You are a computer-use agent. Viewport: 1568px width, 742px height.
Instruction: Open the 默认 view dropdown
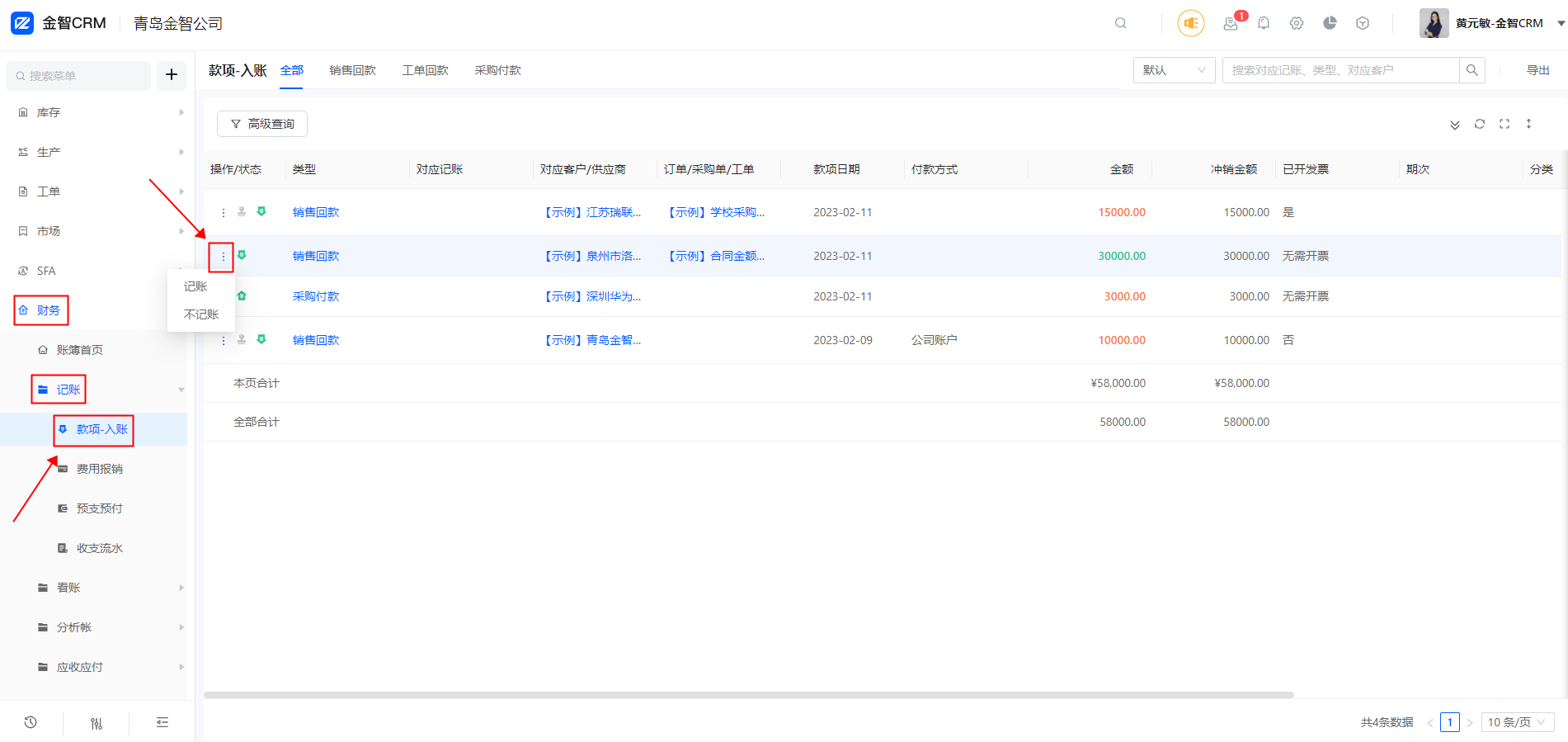(x=1175, y=70)
